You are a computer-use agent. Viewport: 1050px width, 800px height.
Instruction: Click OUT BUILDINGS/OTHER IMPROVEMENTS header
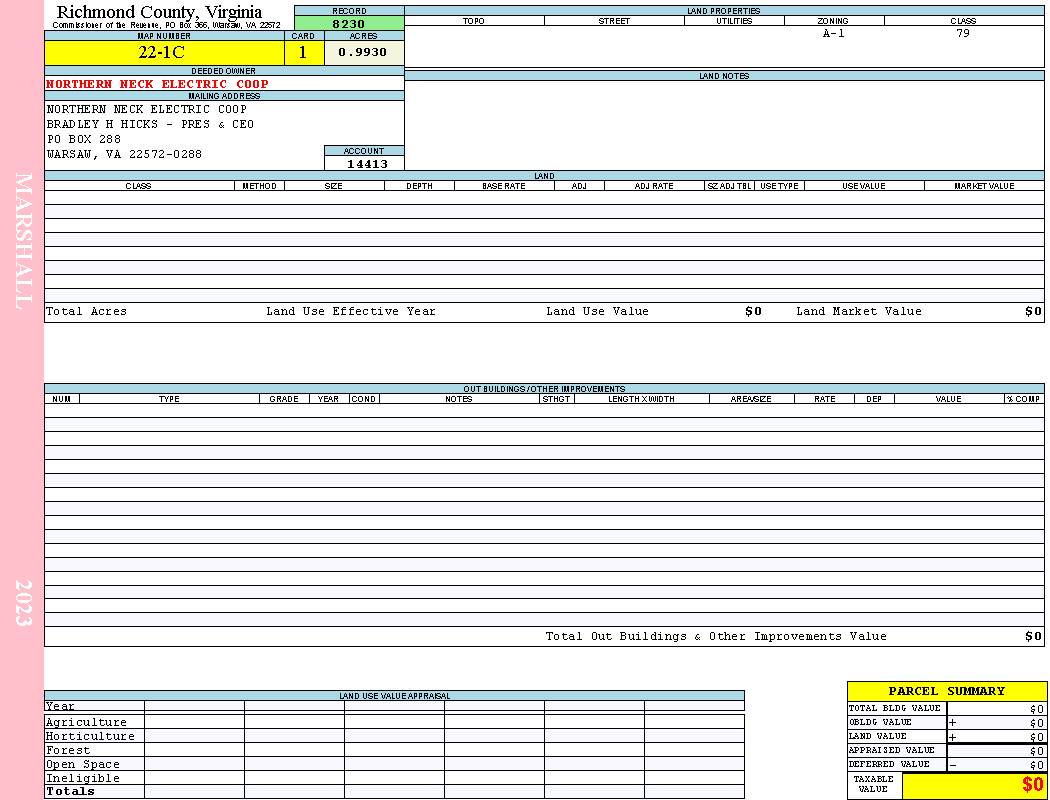(x=544, y=389)
